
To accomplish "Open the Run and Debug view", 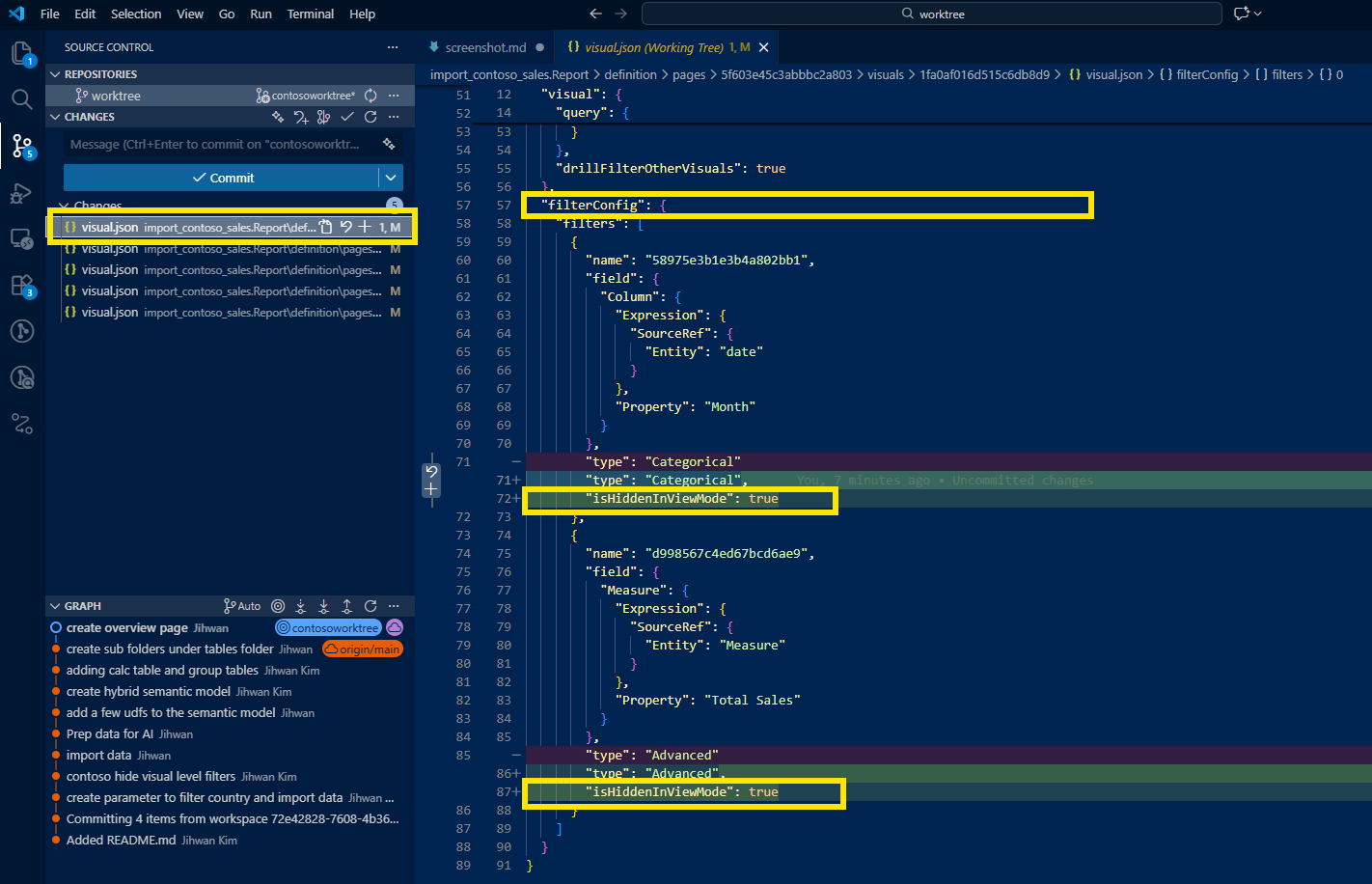I will (x=21, y=193).
